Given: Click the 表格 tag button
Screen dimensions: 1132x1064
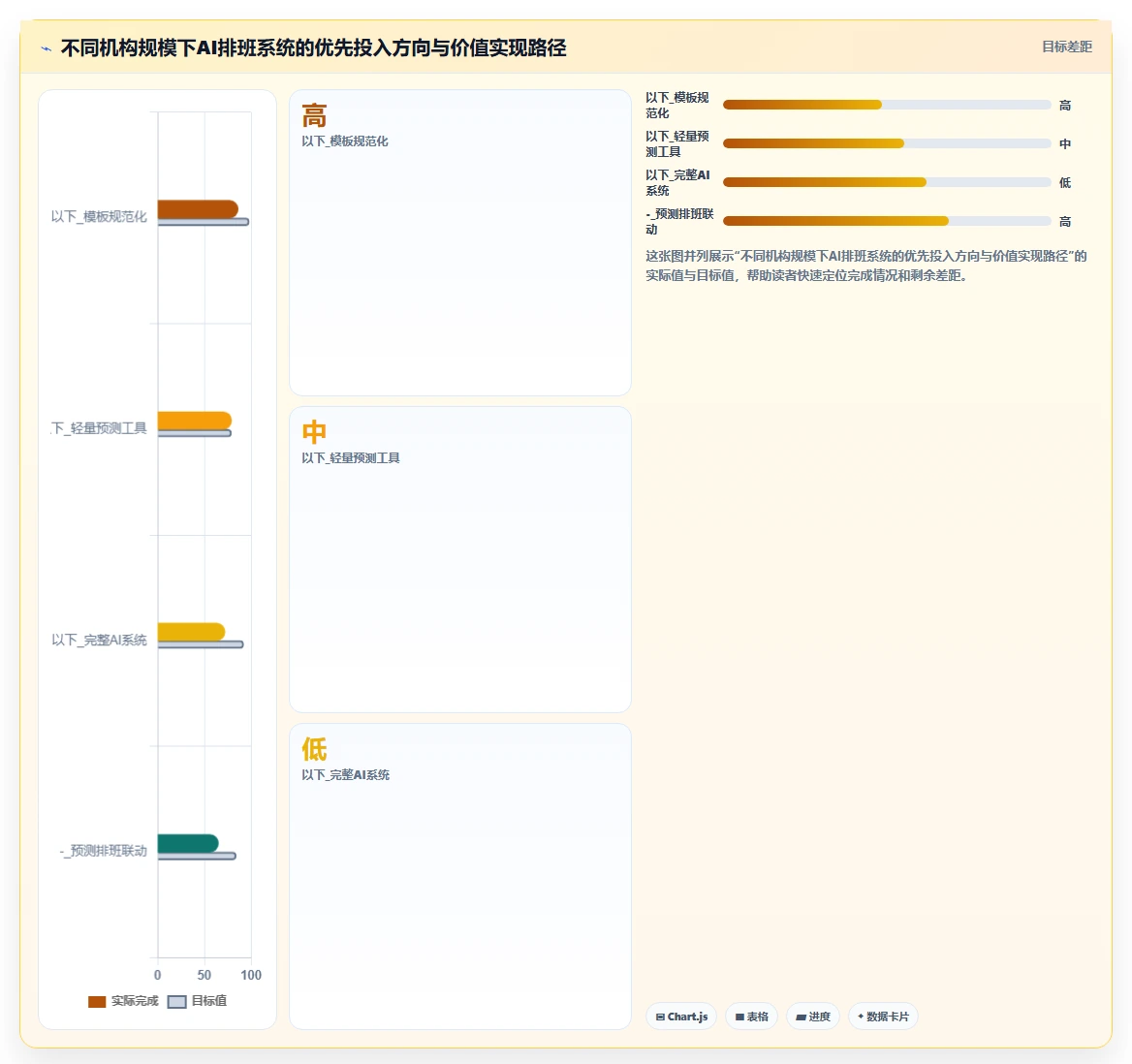Looking at the screenshot, I should [x=751, y=1017].
